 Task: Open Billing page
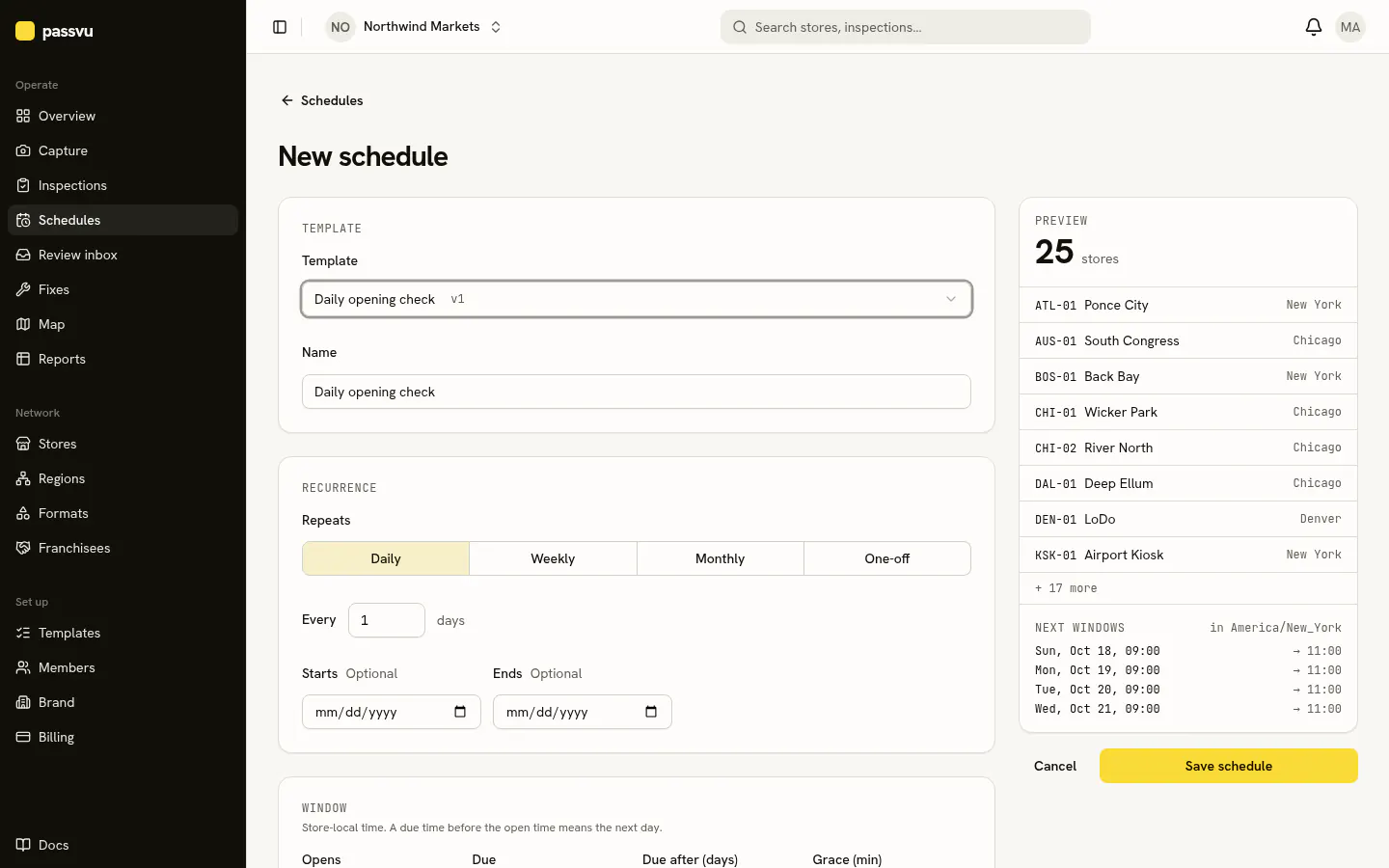123,737
